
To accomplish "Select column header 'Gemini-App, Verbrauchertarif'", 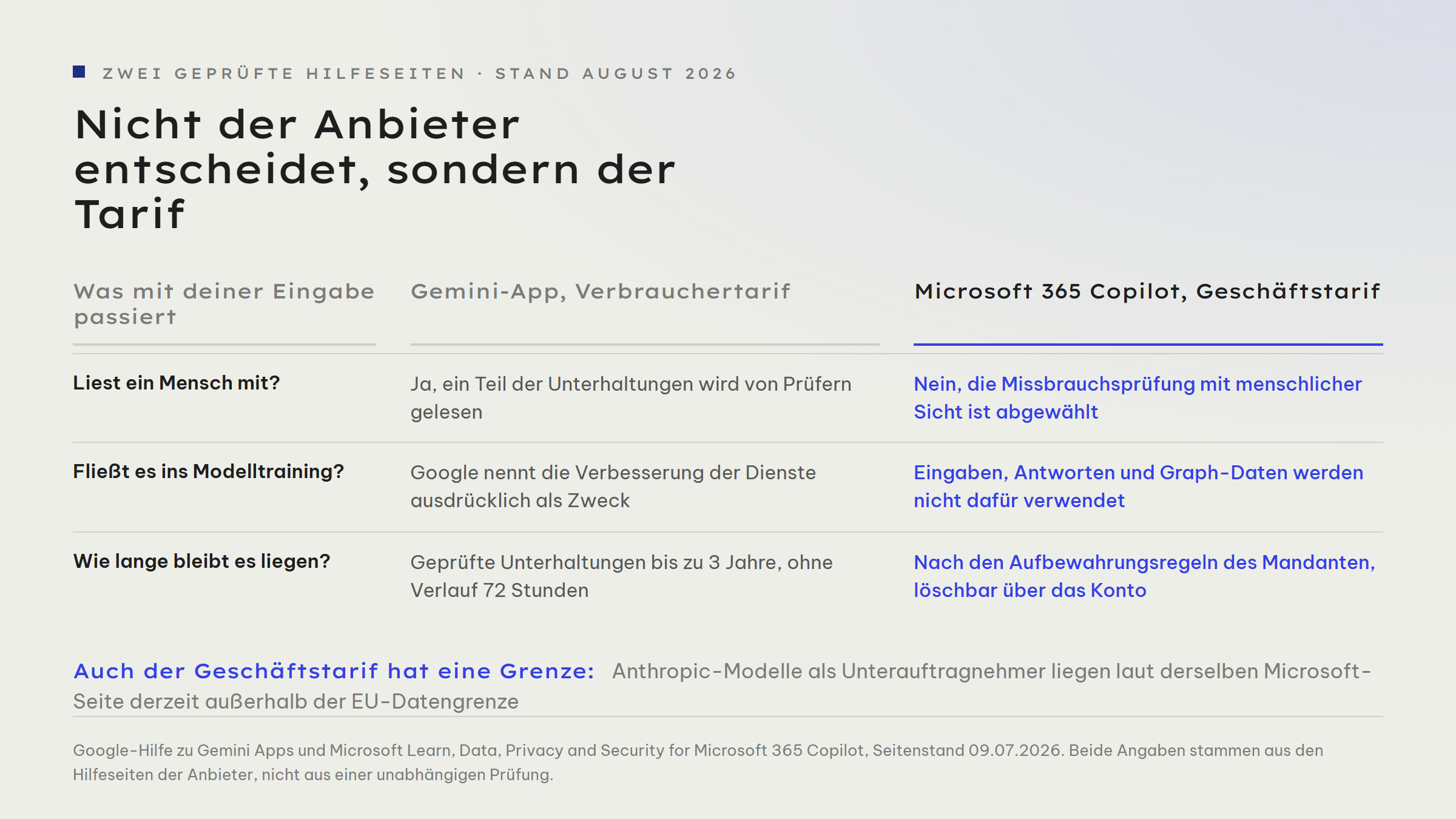I will click(x=601, y=292).
